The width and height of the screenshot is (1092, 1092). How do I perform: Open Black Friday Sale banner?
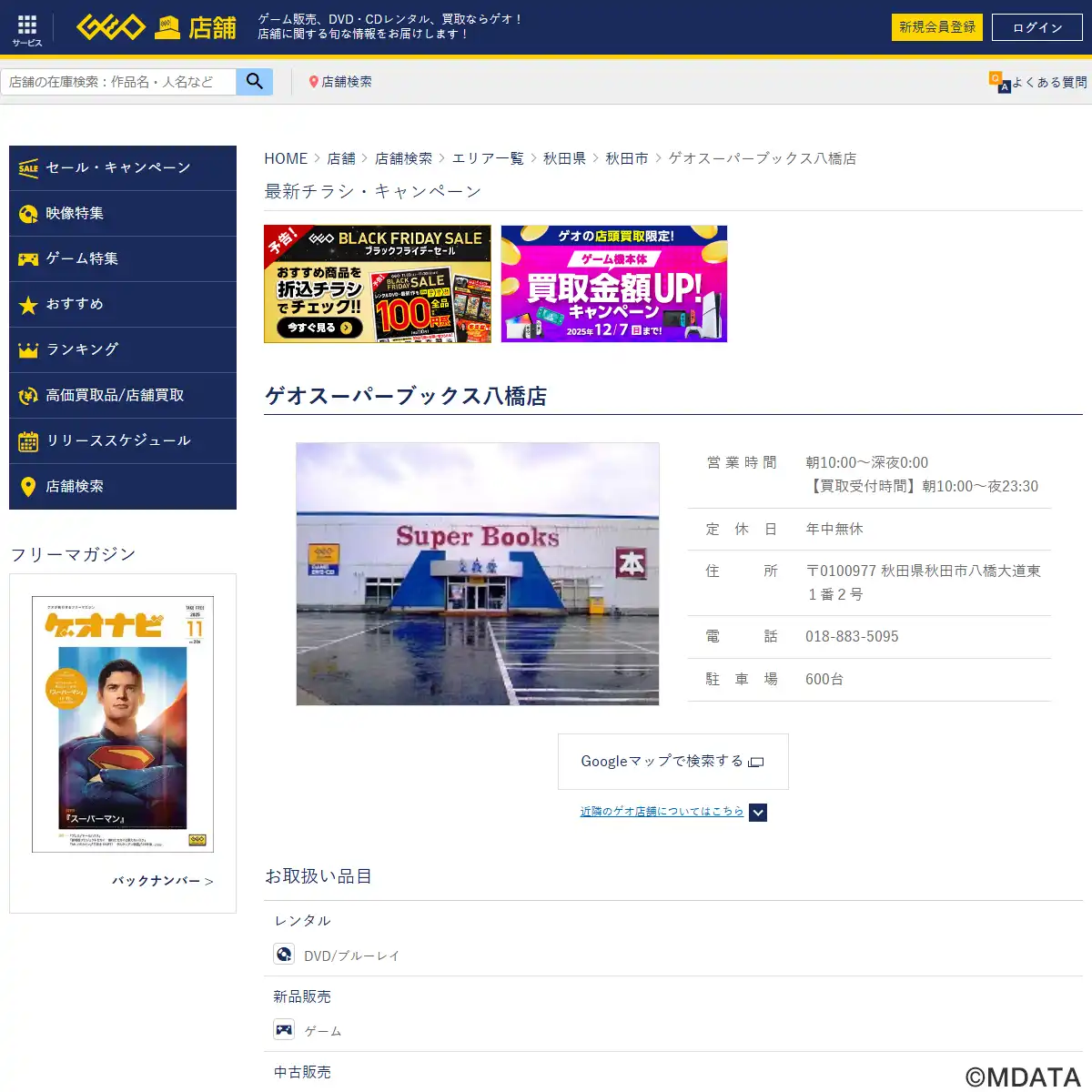378,284
